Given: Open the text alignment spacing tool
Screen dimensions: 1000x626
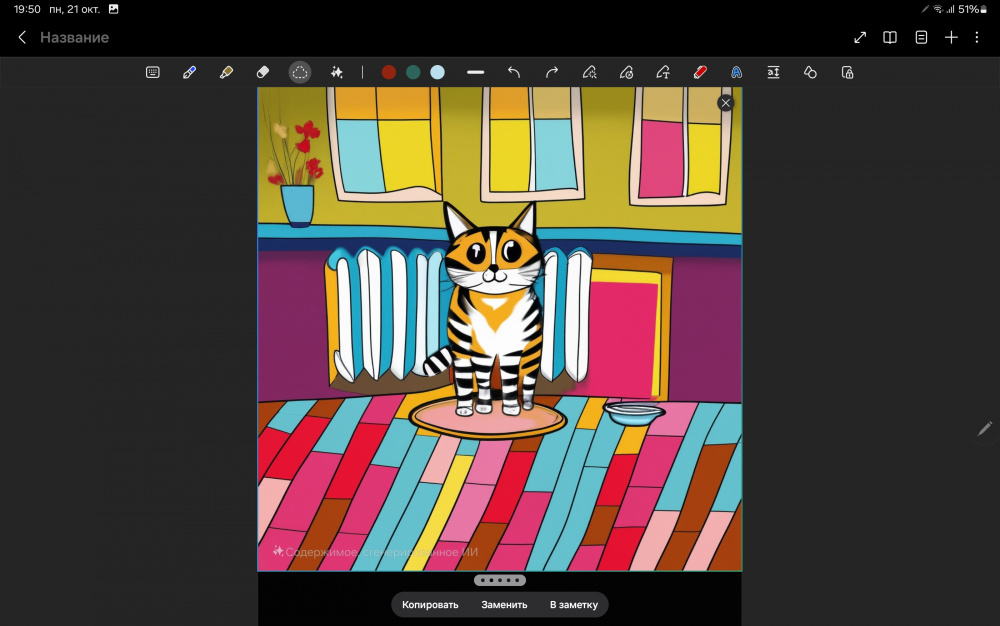Looking at the screenshot, I should tap(774, 73).
